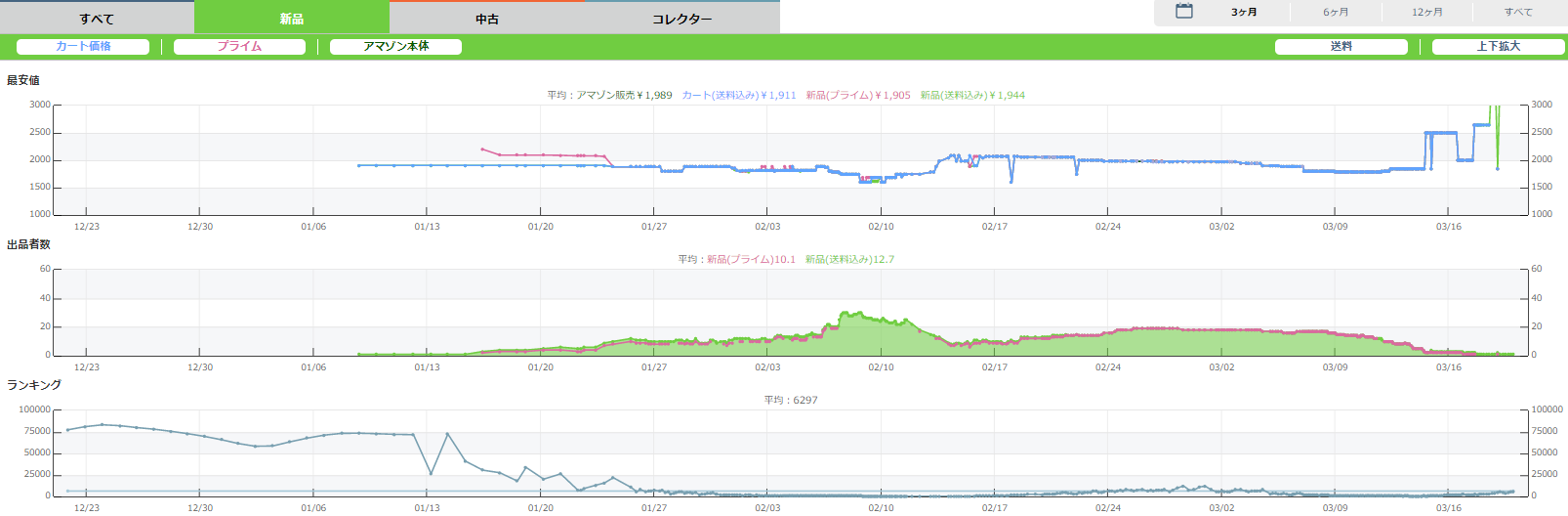The image size is (1568, 516).
Task: Click the 上下拡大 vertical zoom button
Action: click(x=1498, y=47)
